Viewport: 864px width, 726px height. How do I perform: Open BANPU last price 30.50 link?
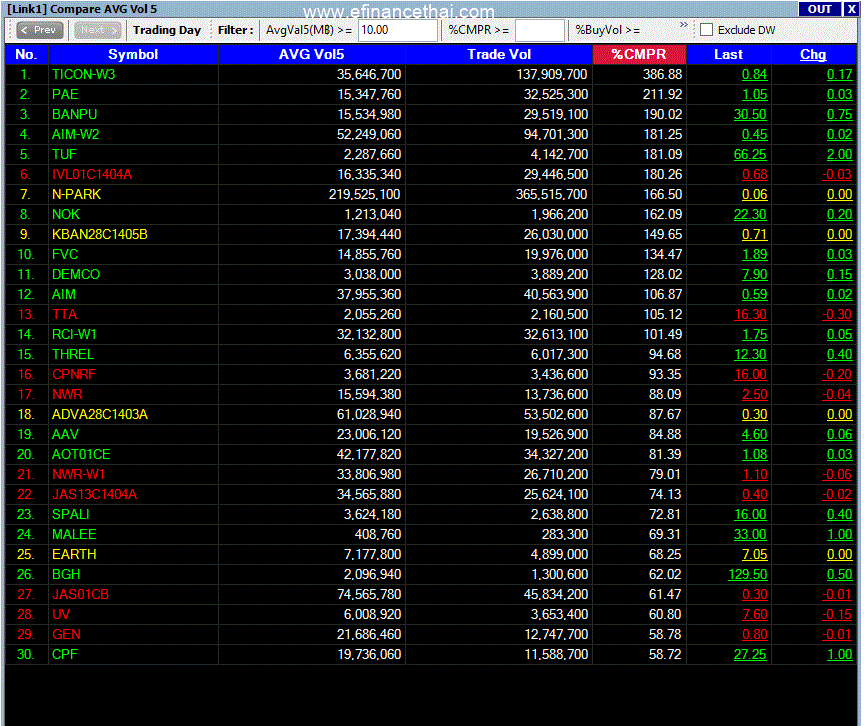750,115
